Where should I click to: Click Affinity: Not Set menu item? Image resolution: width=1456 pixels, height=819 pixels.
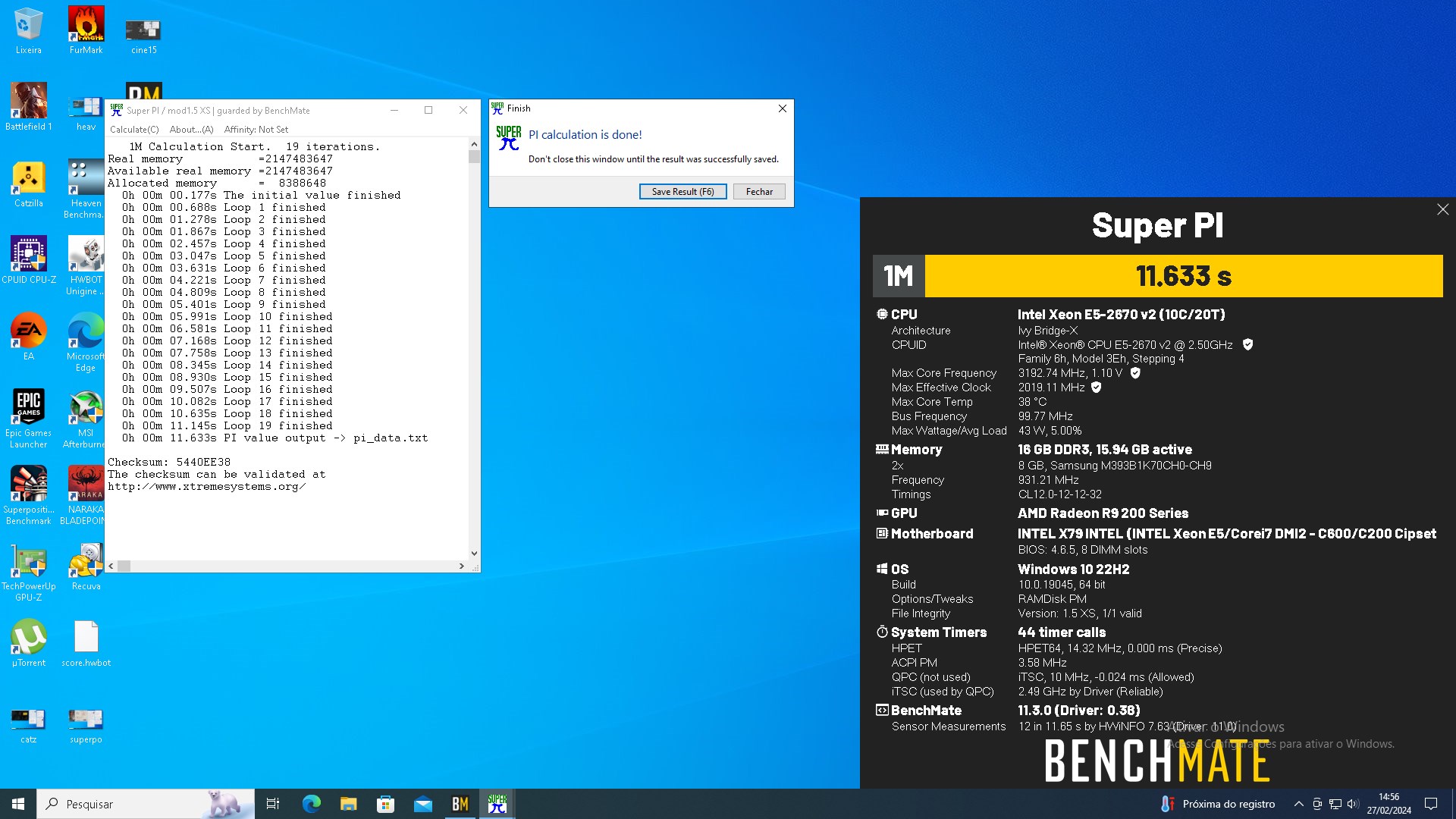click(256, 130)
